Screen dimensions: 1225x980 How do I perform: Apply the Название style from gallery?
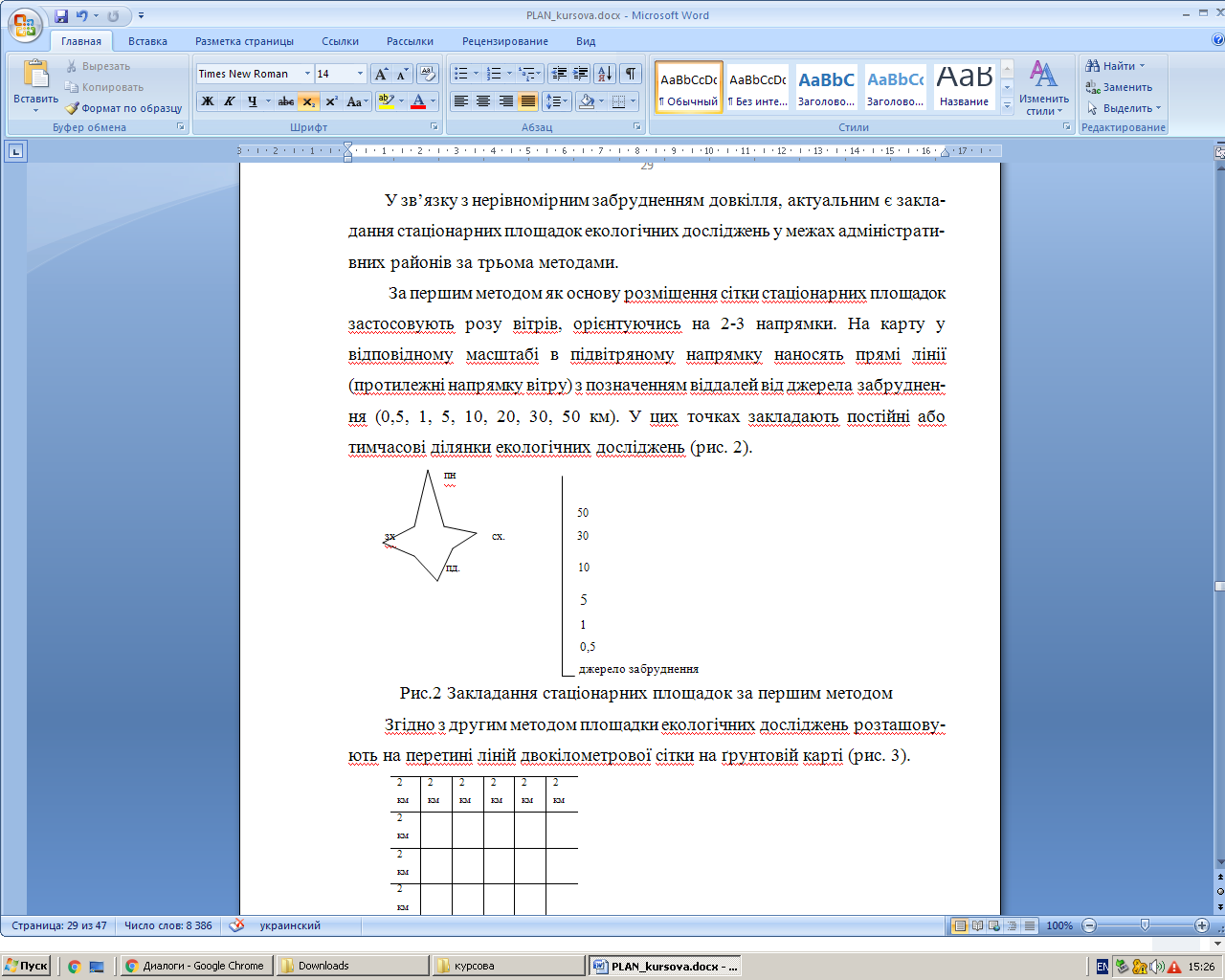pos(964,87)
